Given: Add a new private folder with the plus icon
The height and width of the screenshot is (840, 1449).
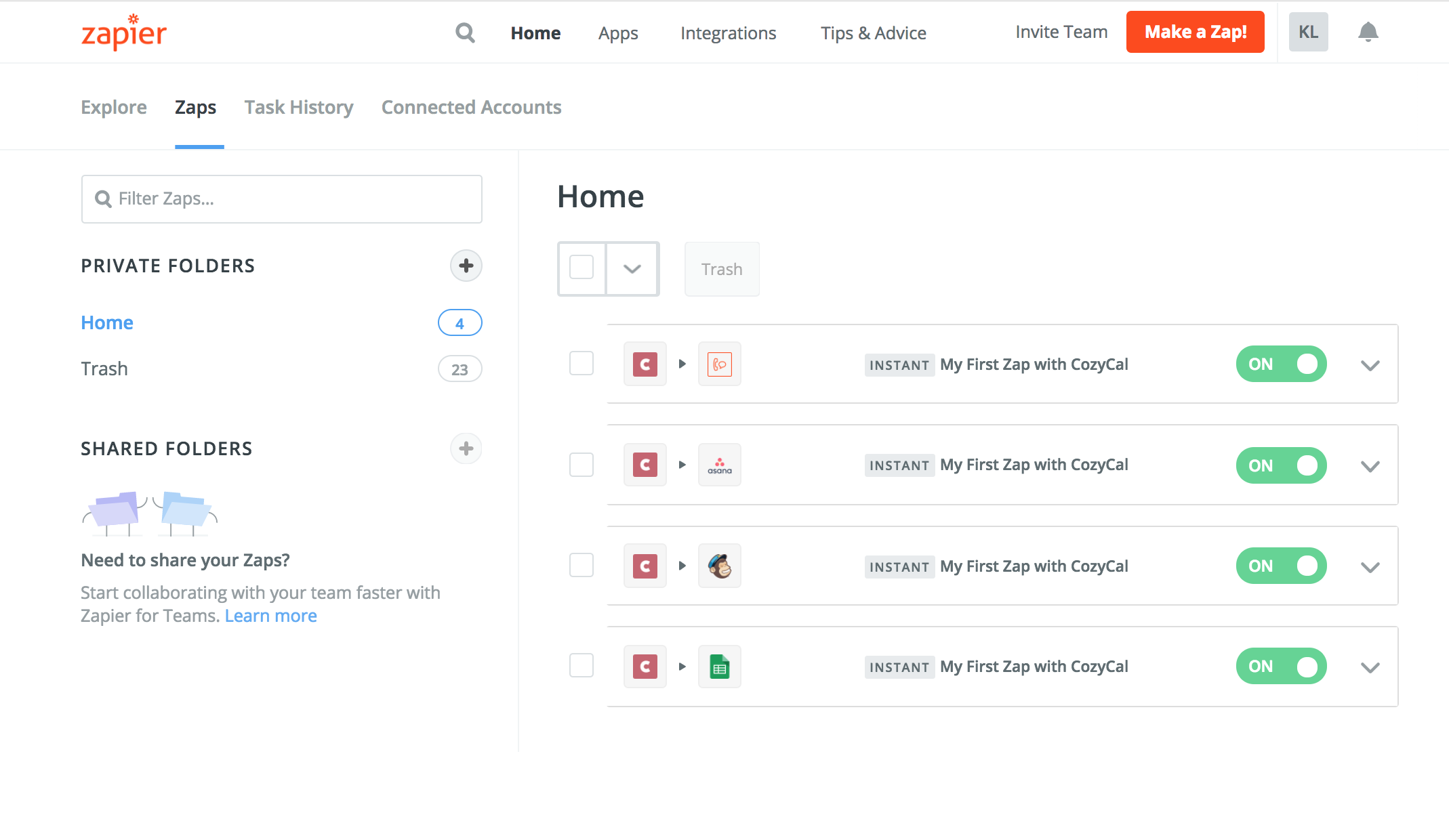Looking at the screenshot, I should (x=466, y=266).
